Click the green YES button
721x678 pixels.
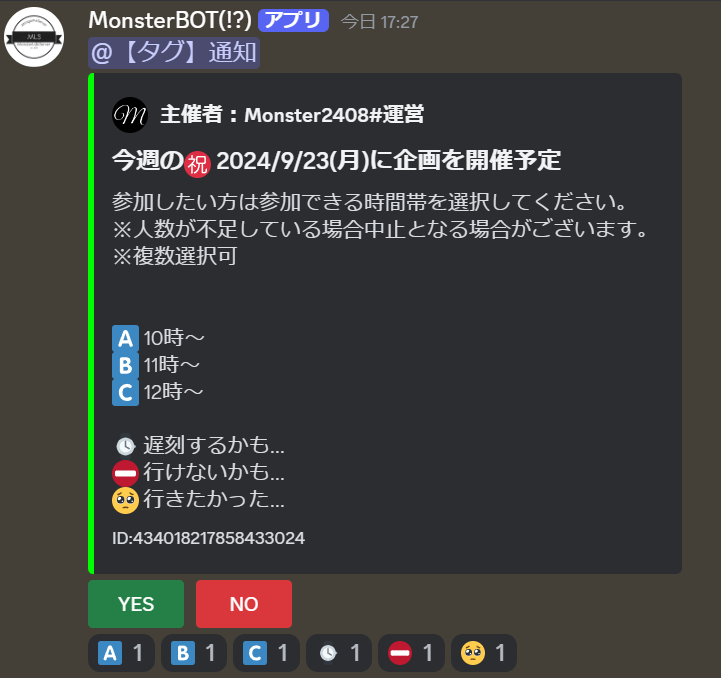coord(136,603)
